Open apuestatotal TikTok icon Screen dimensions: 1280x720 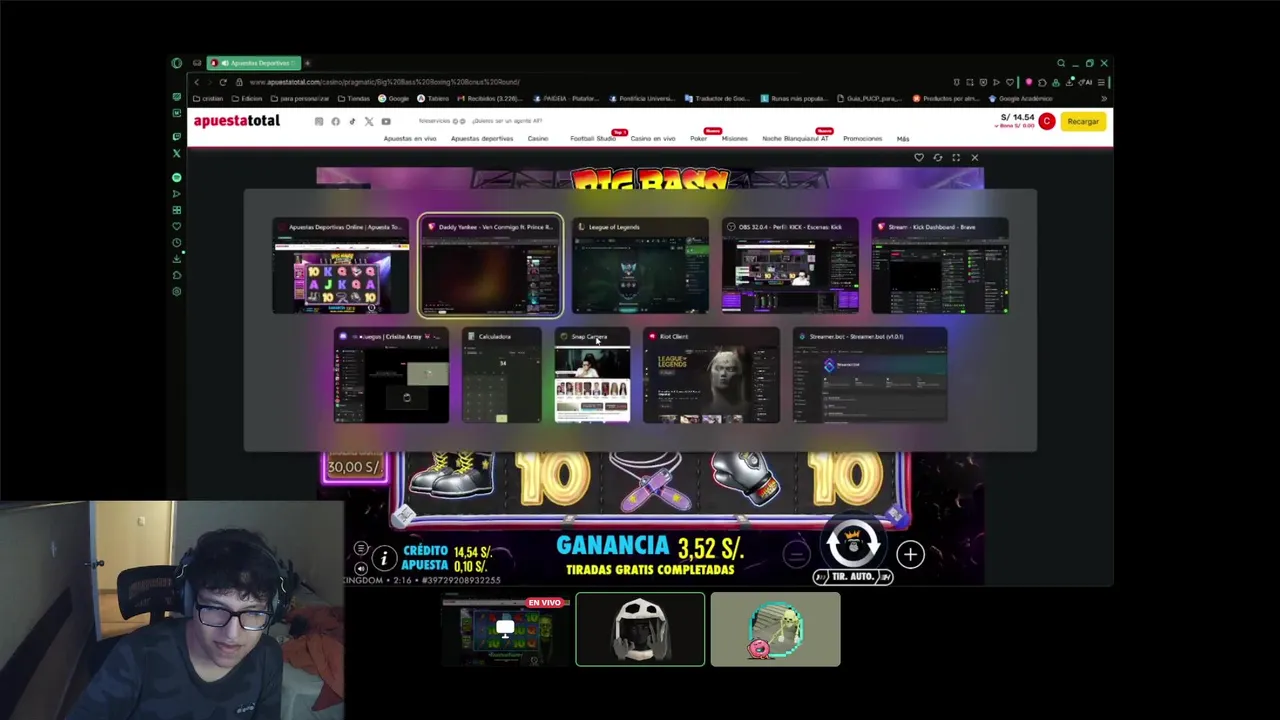point(352,122)
